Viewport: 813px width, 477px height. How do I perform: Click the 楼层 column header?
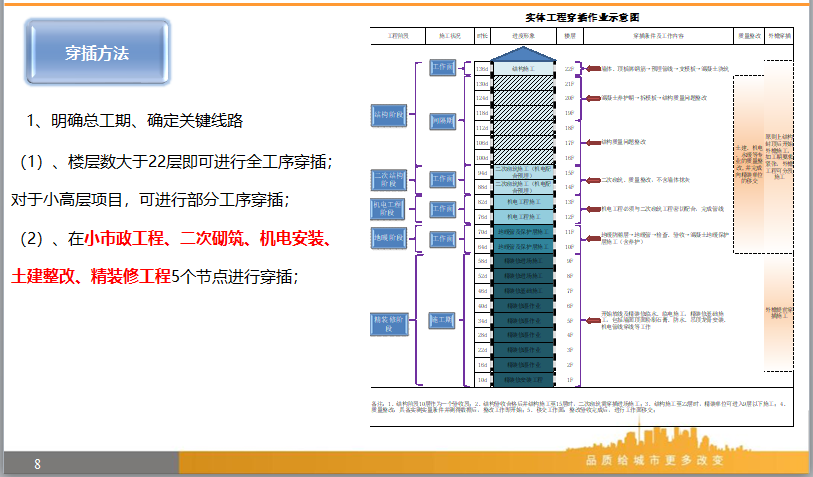tap(570, 36)
